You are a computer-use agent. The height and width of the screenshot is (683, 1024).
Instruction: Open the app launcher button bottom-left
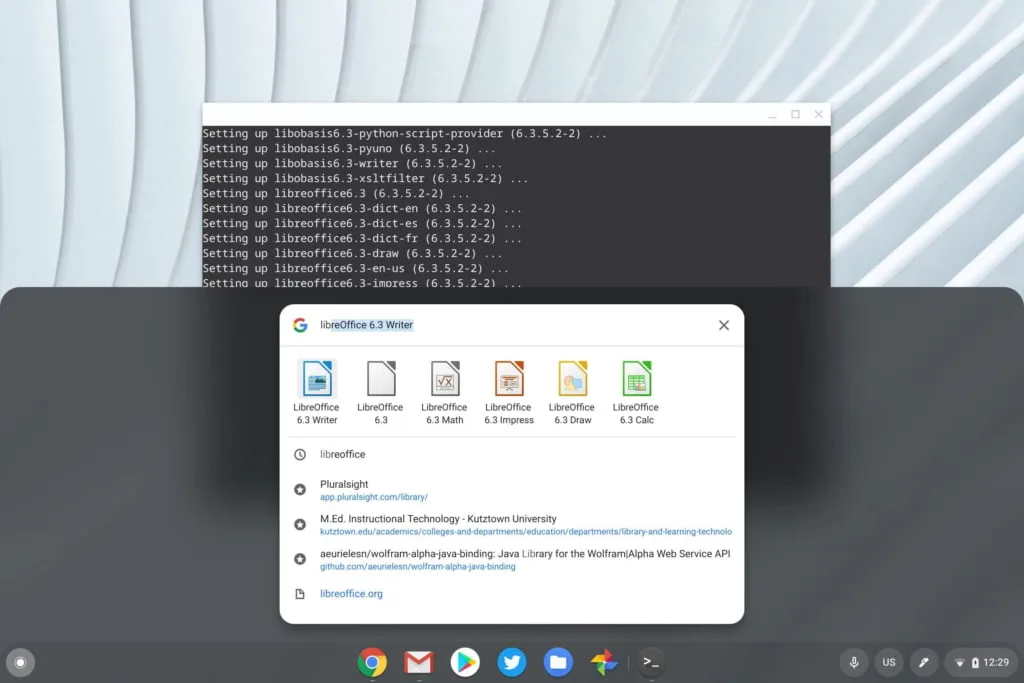pyautogui.click(x=20, y=662)
